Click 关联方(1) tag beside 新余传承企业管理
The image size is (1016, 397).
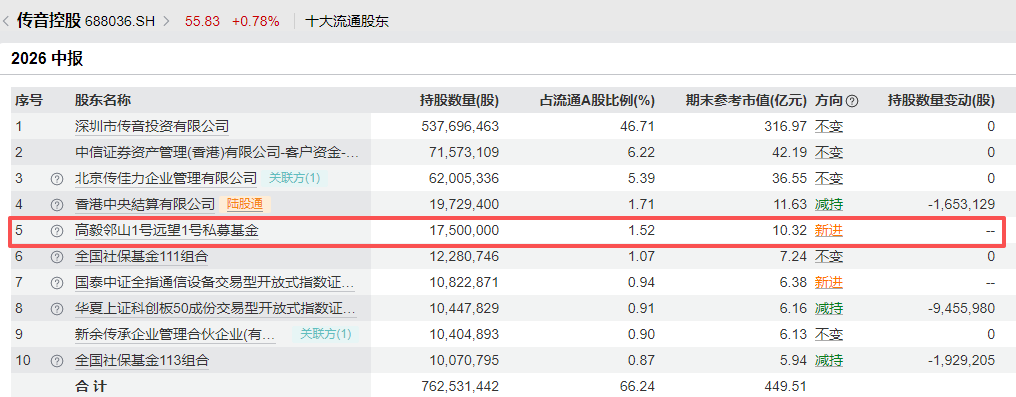[x=325, y=334]
